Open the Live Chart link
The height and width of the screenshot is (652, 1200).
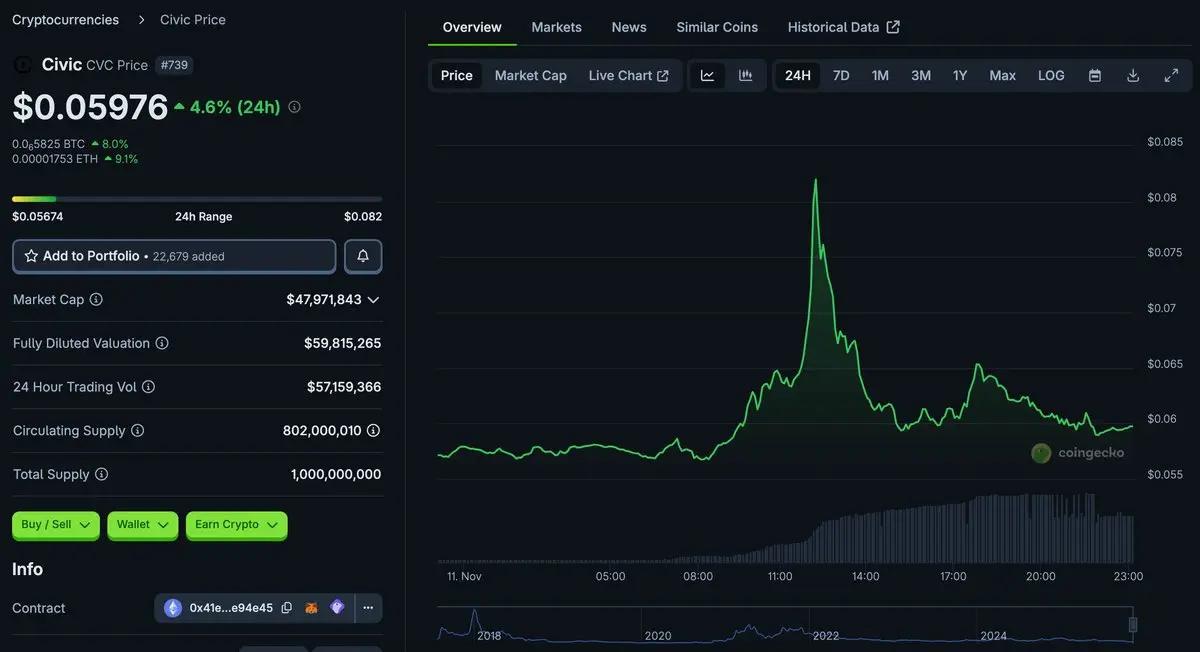pyautogui.click(x=629, y=76)
